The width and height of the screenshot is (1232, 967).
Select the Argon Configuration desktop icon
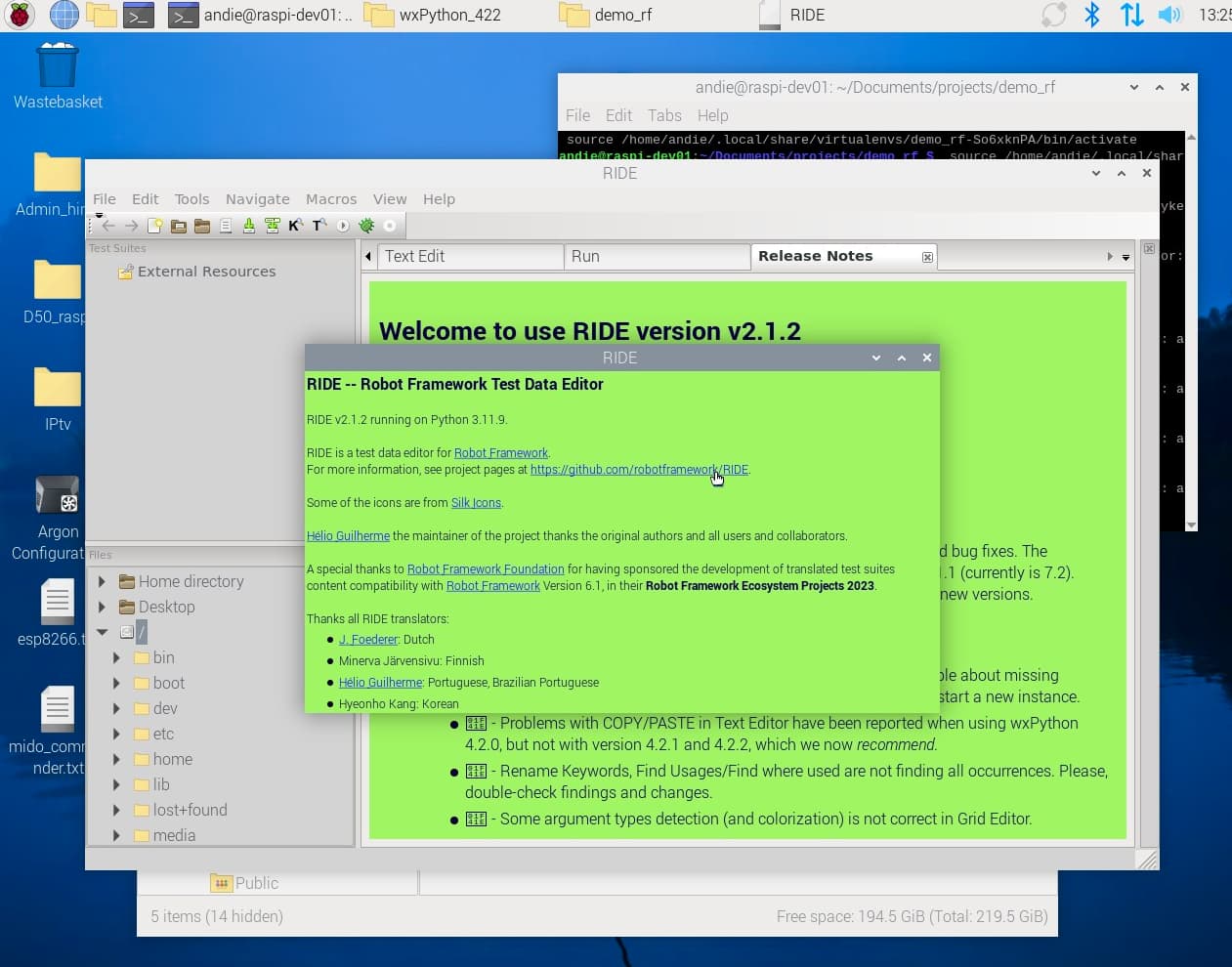pyautogui.click(x=57, y=519)
